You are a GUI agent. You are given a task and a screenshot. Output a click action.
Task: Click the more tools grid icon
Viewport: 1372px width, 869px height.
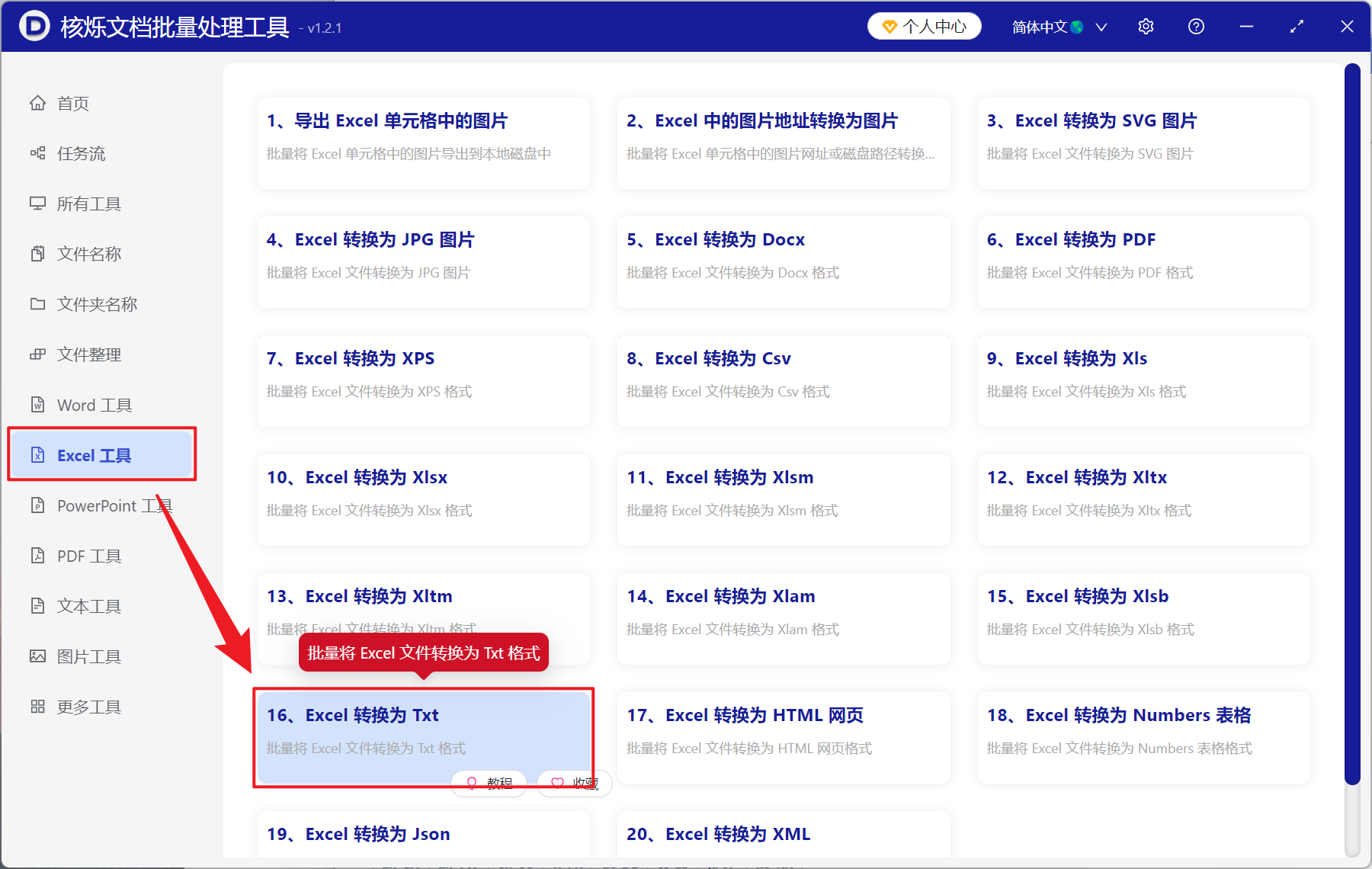37,707
